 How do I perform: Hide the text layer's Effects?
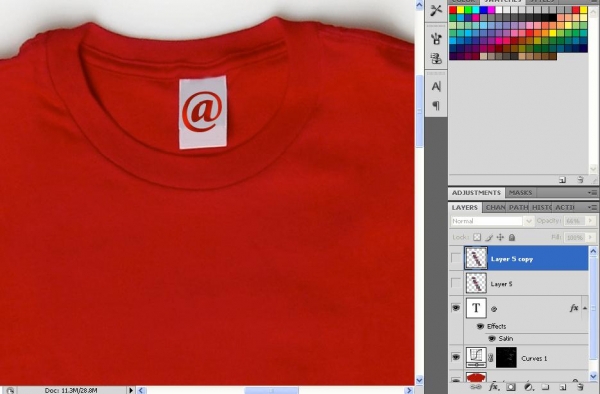(x=480, y=326)
